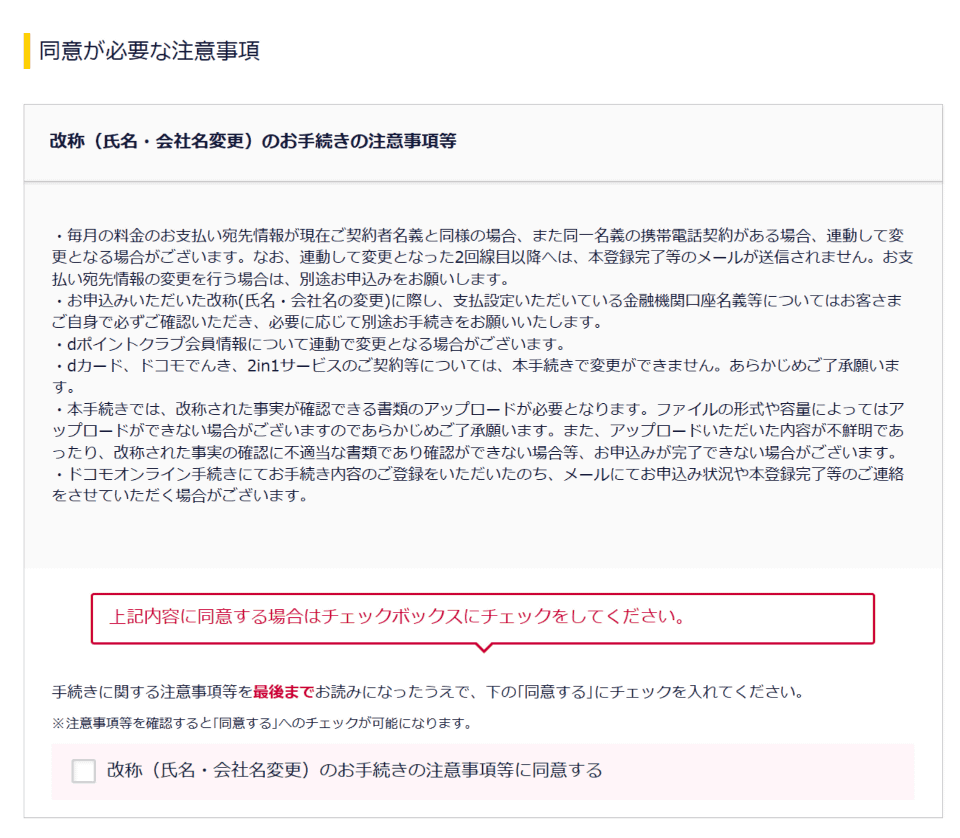Click the paragraph starting ・ドコモオンライン手続きにて

(479, 484)
